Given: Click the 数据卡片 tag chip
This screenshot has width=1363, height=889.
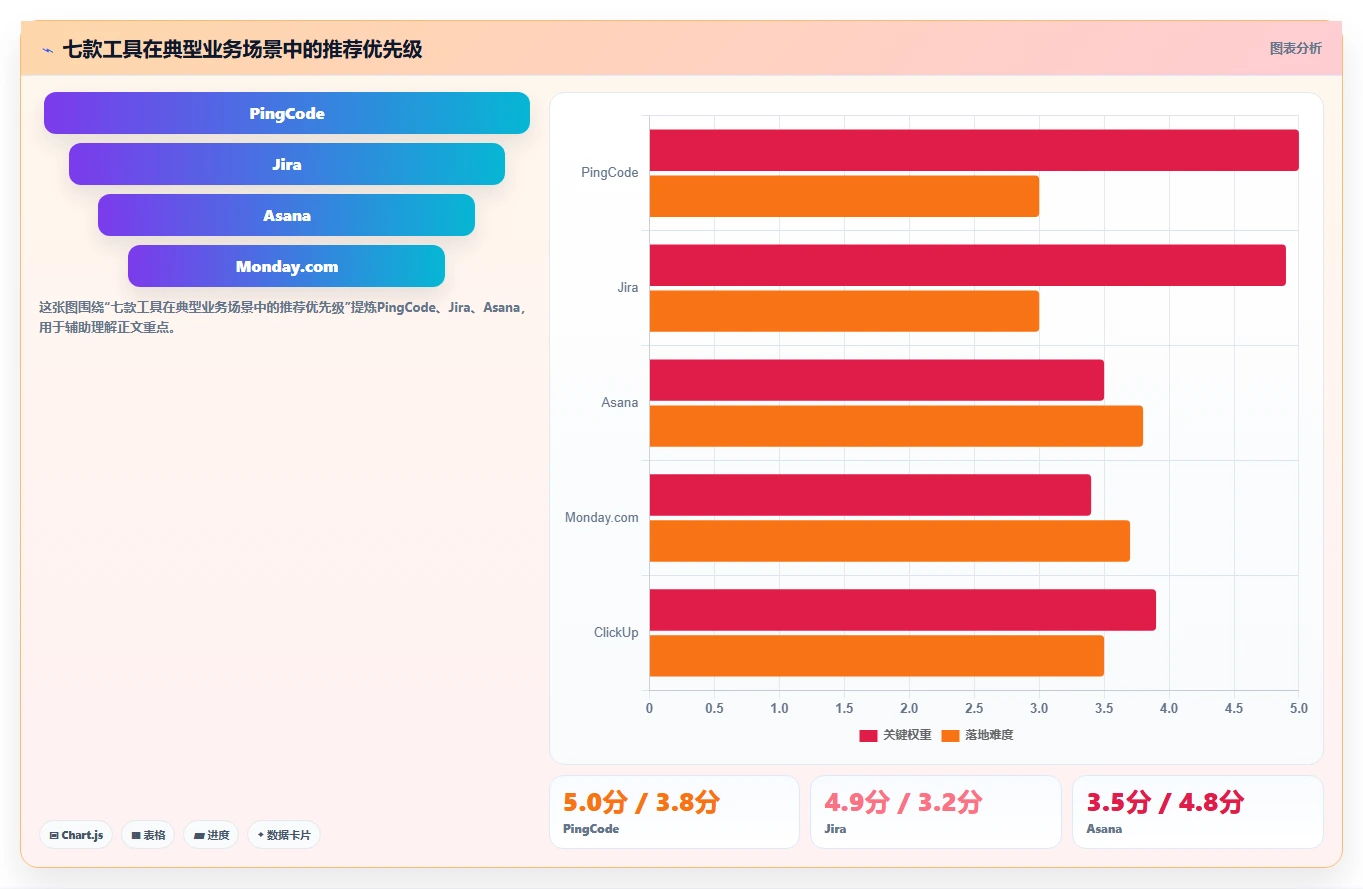Looking at the screenshot, I should coord(284,835).
